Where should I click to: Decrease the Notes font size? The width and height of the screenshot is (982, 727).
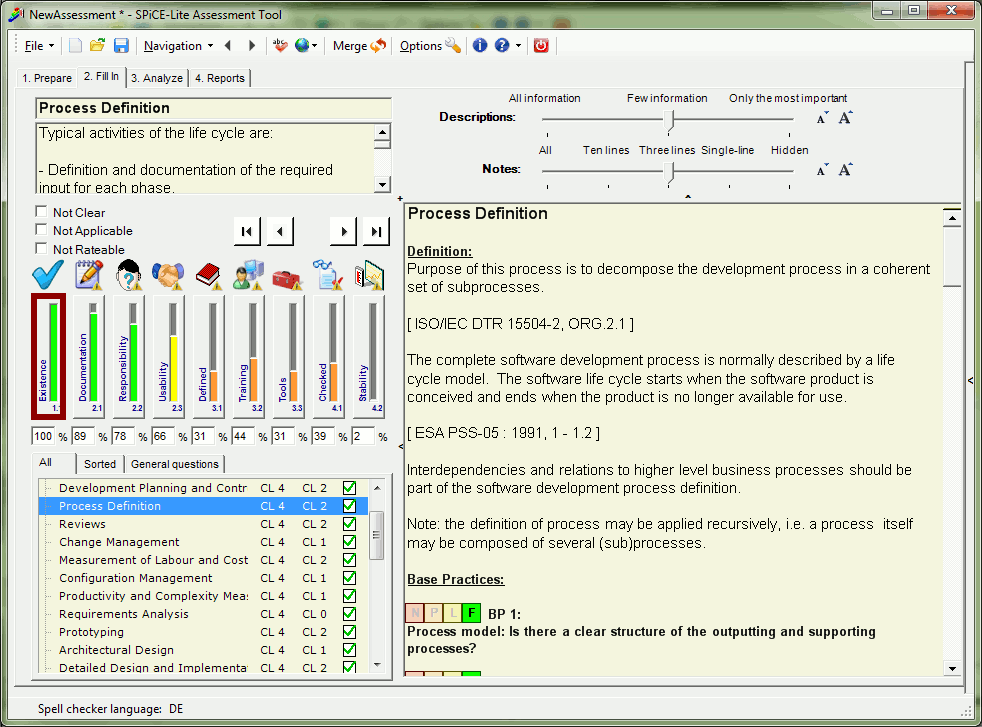822,170
